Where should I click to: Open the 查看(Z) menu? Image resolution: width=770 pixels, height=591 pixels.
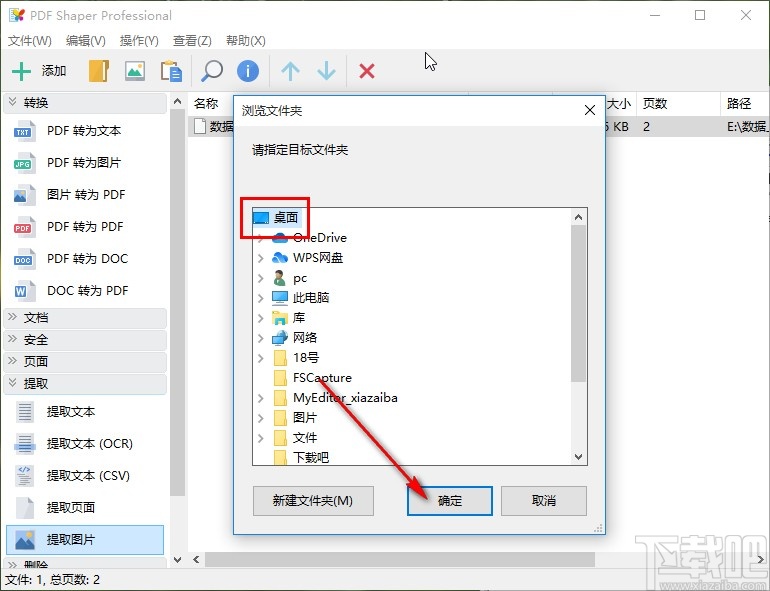click(192, 41)
